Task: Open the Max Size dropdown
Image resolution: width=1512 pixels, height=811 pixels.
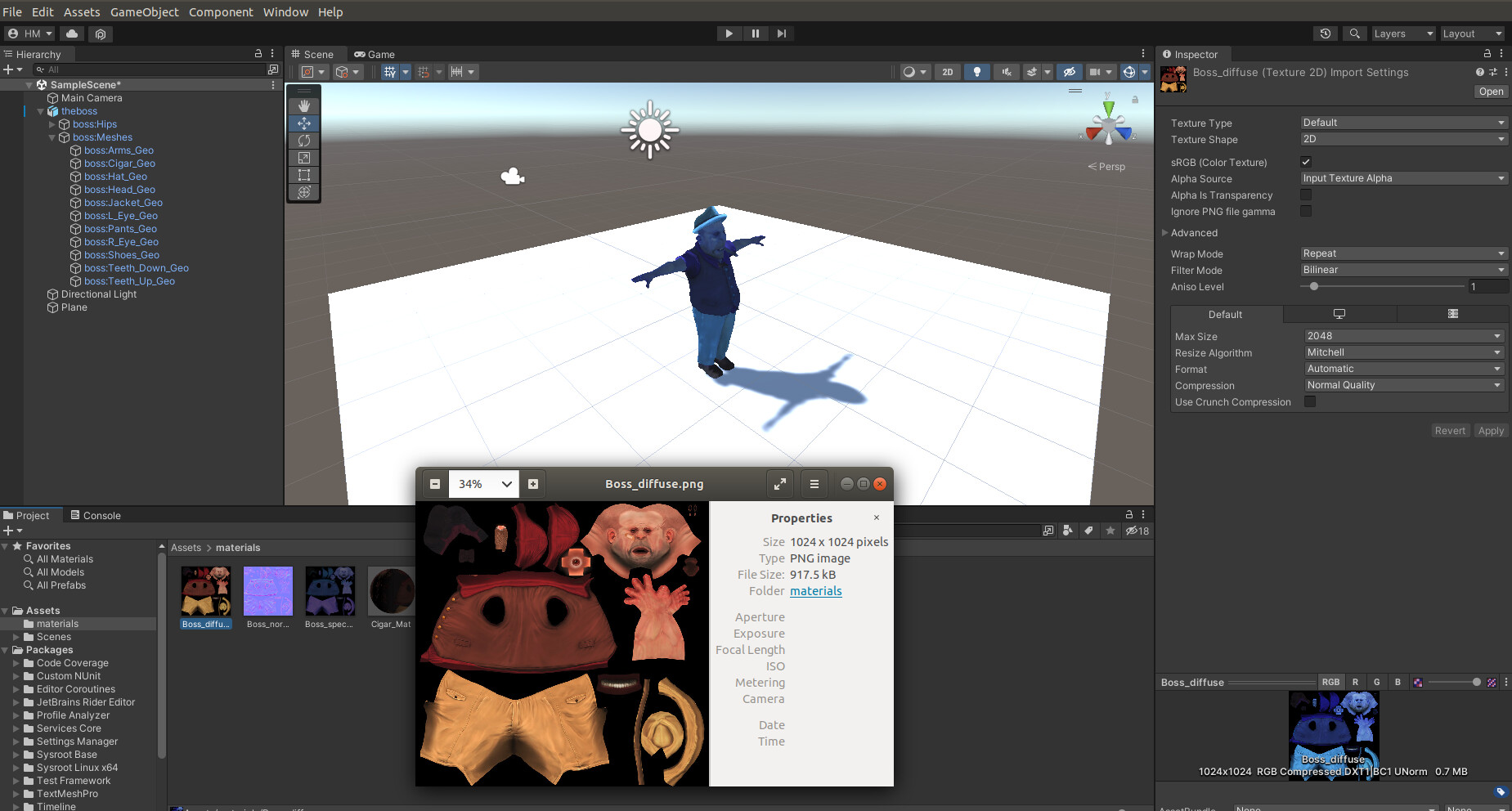Action: [x=1402, y=335]
